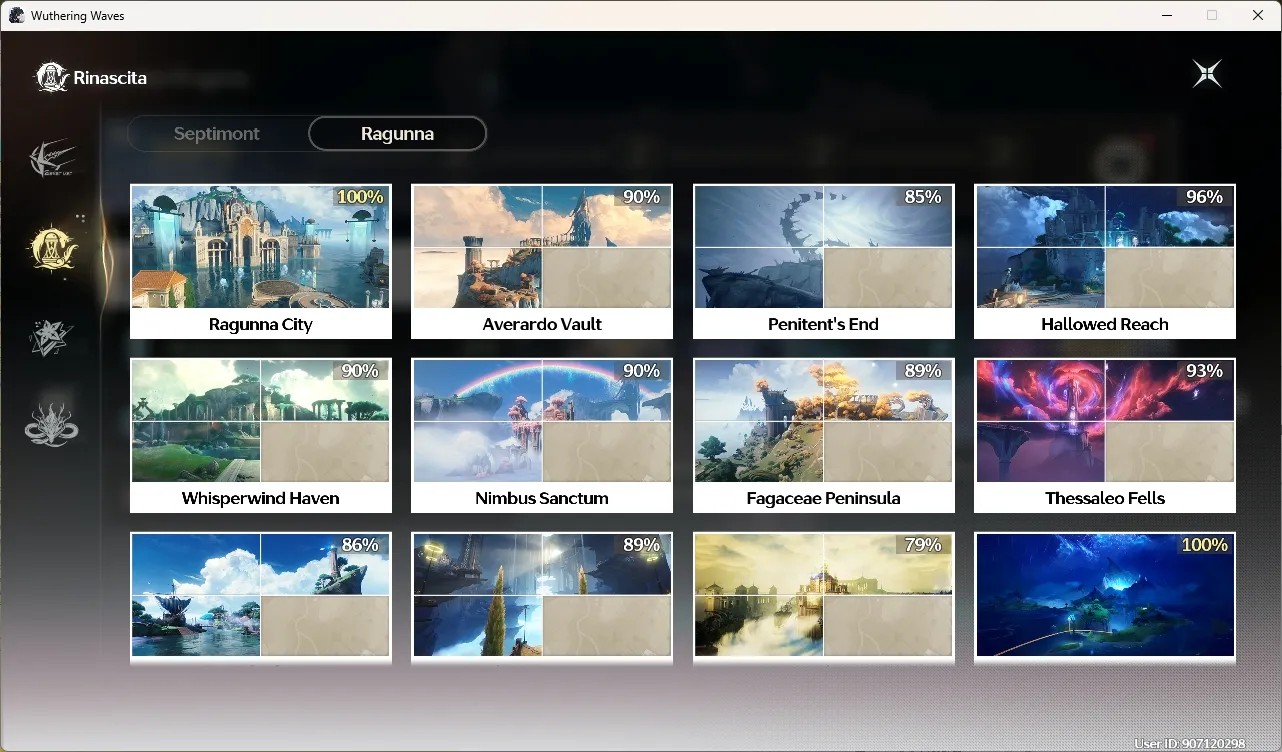Open the Hallowed Reach area card
Screen dimensions: 1282x752
[1105, 261]
